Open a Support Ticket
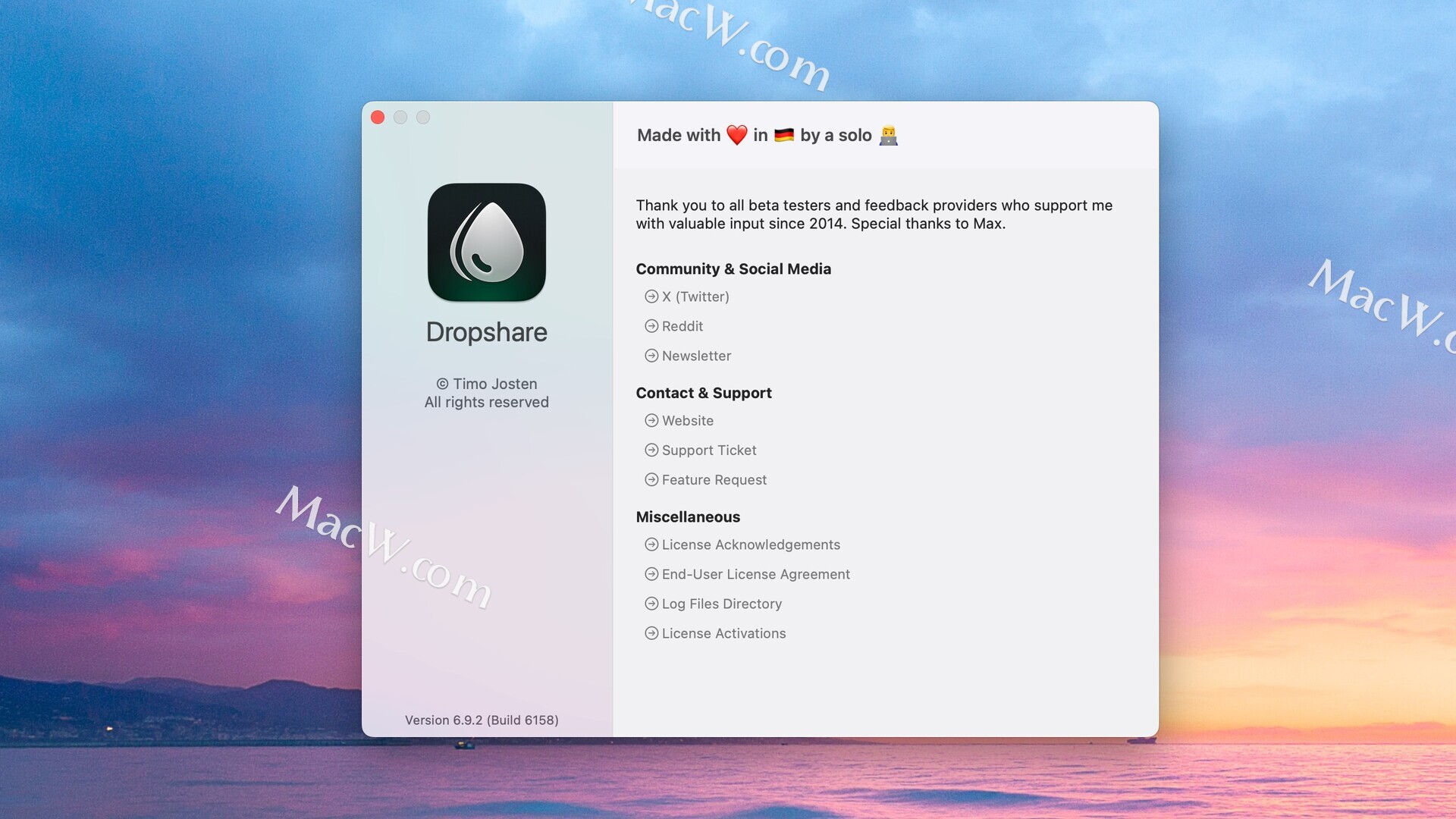 pyautogui.click(x=709, y=450)
